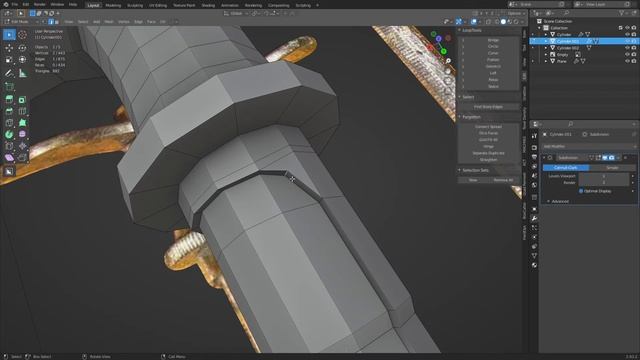Select the Annotate pencil tool
The width and height of the screenshot is (640, 360).
(9, 73)
